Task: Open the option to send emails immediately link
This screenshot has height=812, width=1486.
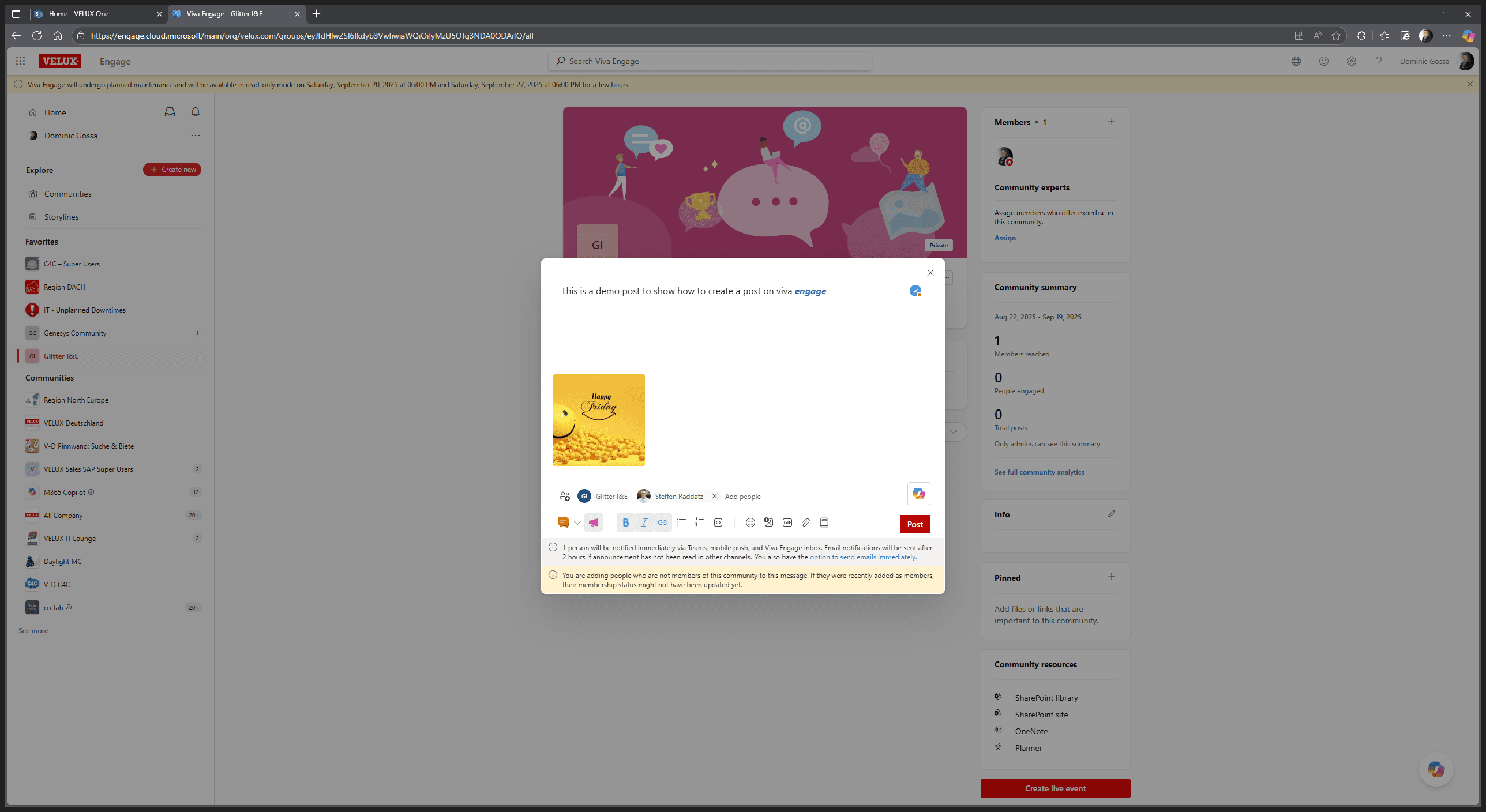Action: 863,557
